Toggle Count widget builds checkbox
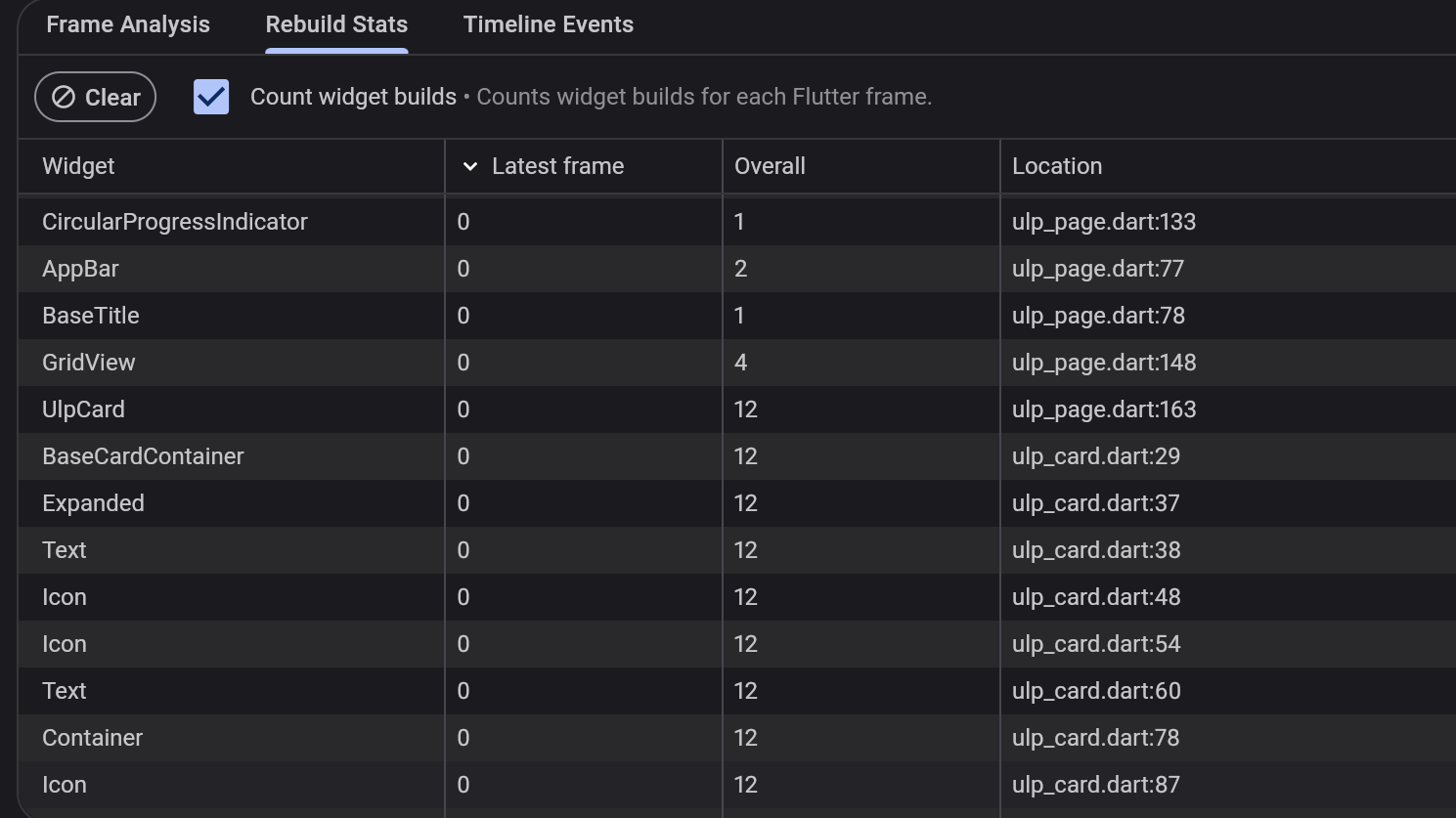 click(x=211, y=97)
